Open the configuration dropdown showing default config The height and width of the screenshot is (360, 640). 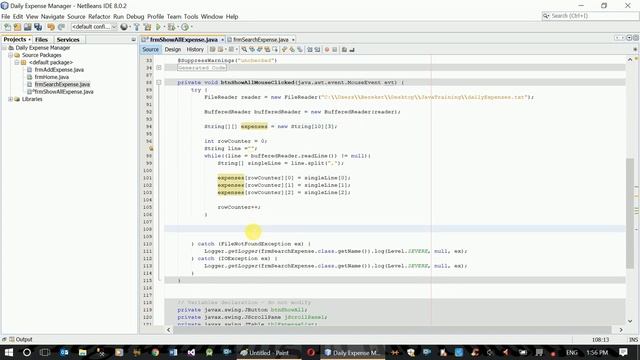tap(94, 27)
